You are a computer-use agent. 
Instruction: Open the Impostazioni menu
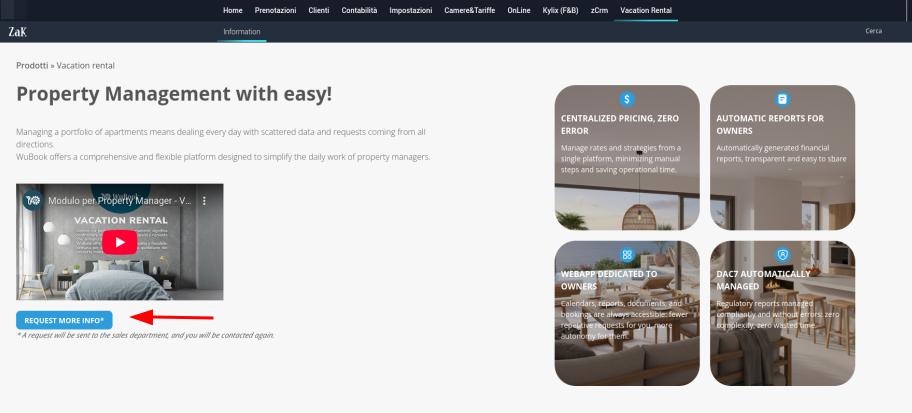[x=411, y=10]
